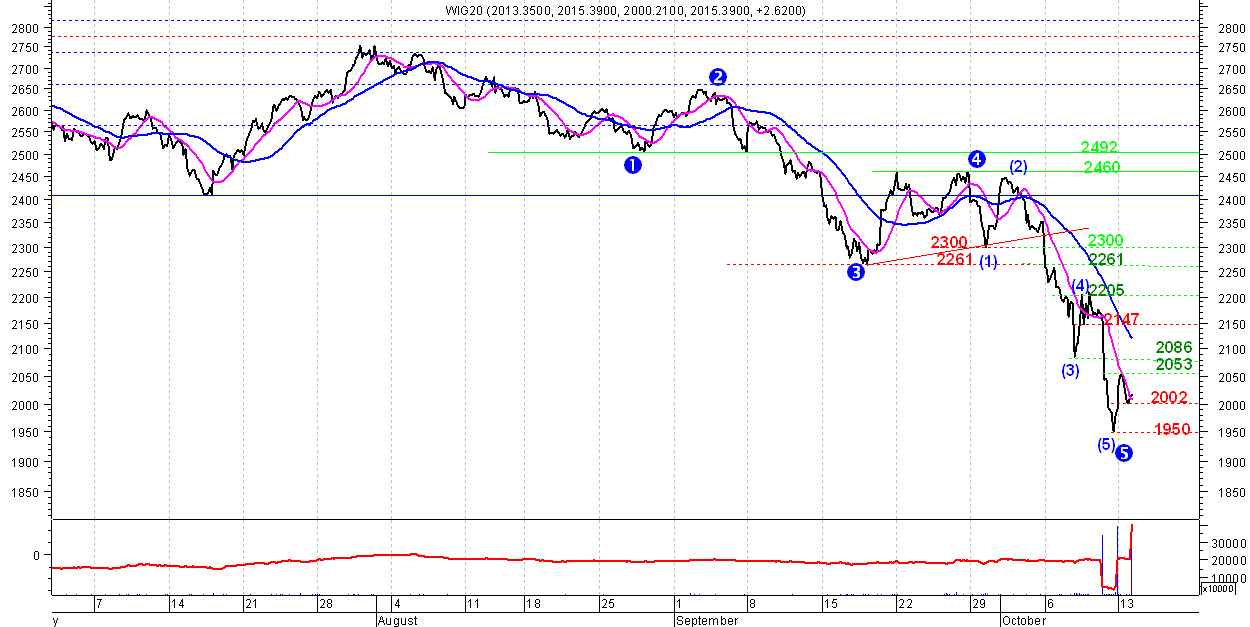Image resolution: width=1250 pixels, height=627 pixels.
Task: Click the October month label
Action: coord(1024,620)
